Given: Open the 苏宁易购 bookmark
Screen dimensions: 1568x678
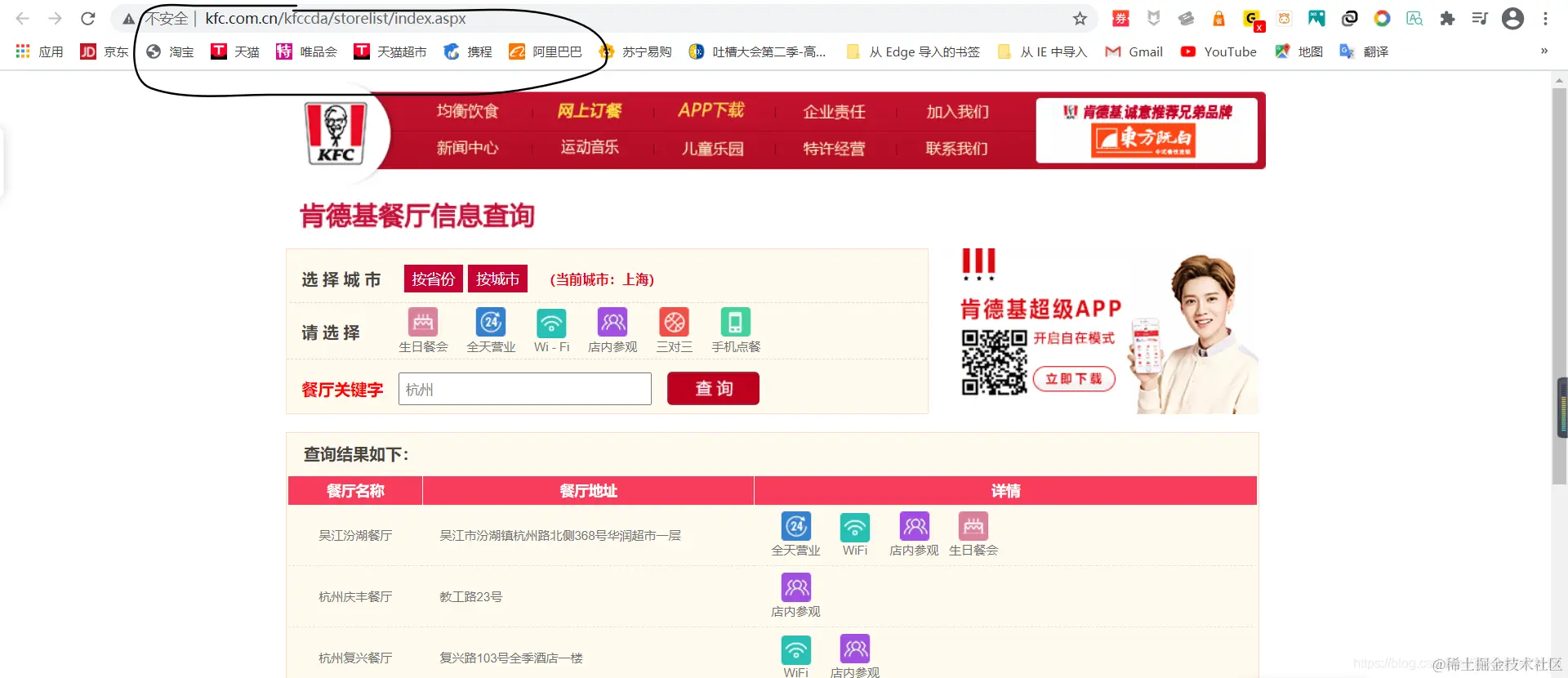Looking at the screenshot, I should 635,51.
